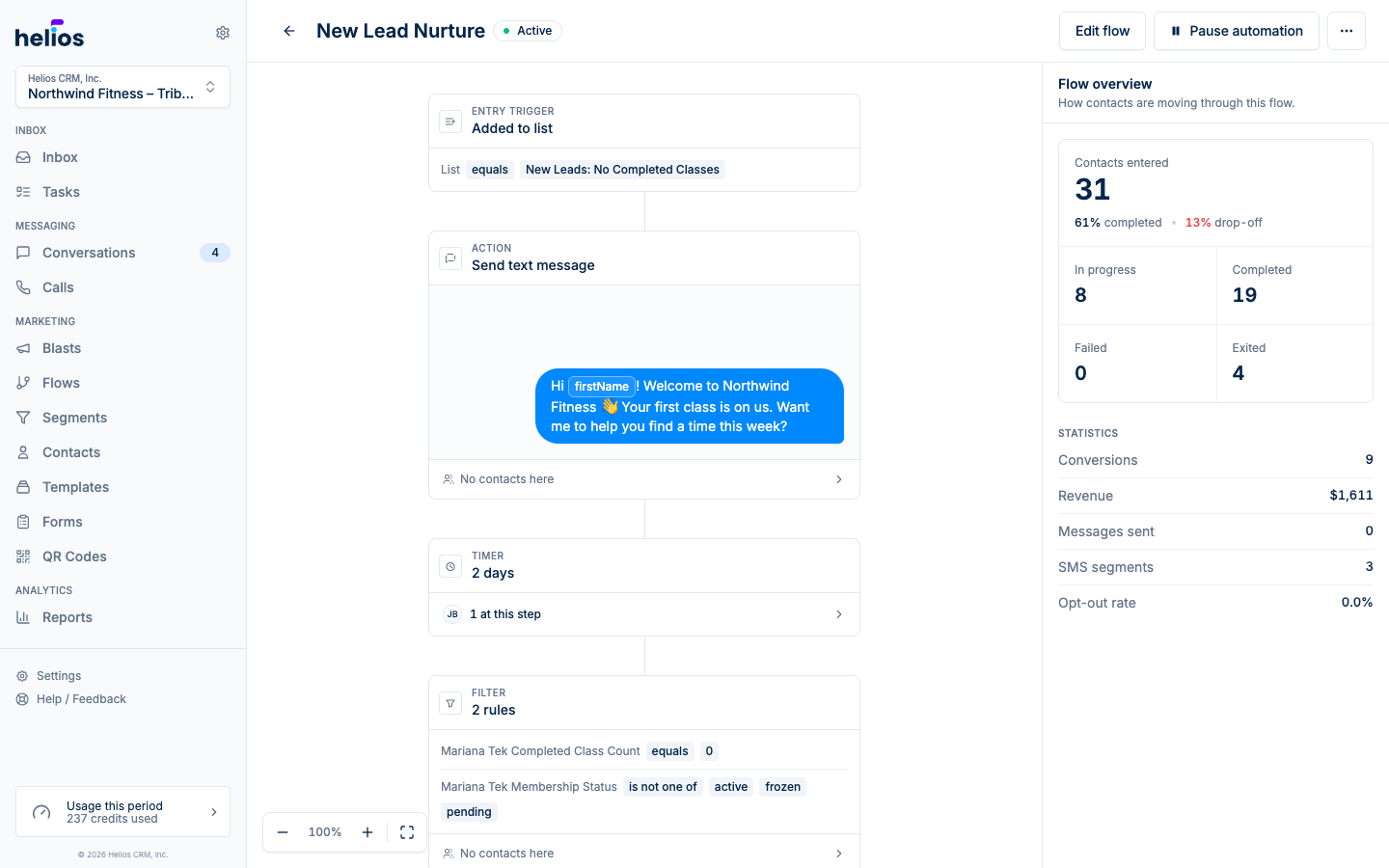Click the firstName variable tag in the message
1389x868 pixels.
point(602,386)
